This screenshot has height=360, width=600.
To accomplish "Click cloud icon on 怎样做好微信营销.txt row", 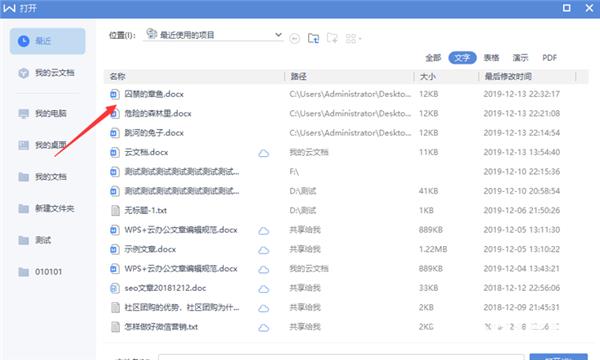I will (263, 328).
